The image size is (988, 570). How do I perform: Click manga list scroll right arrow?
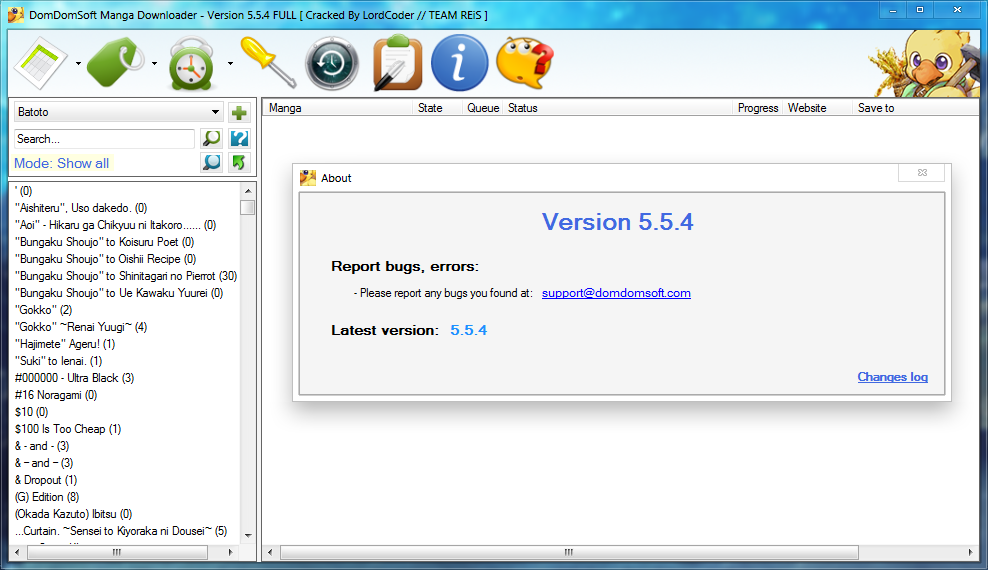coord(231,552)
